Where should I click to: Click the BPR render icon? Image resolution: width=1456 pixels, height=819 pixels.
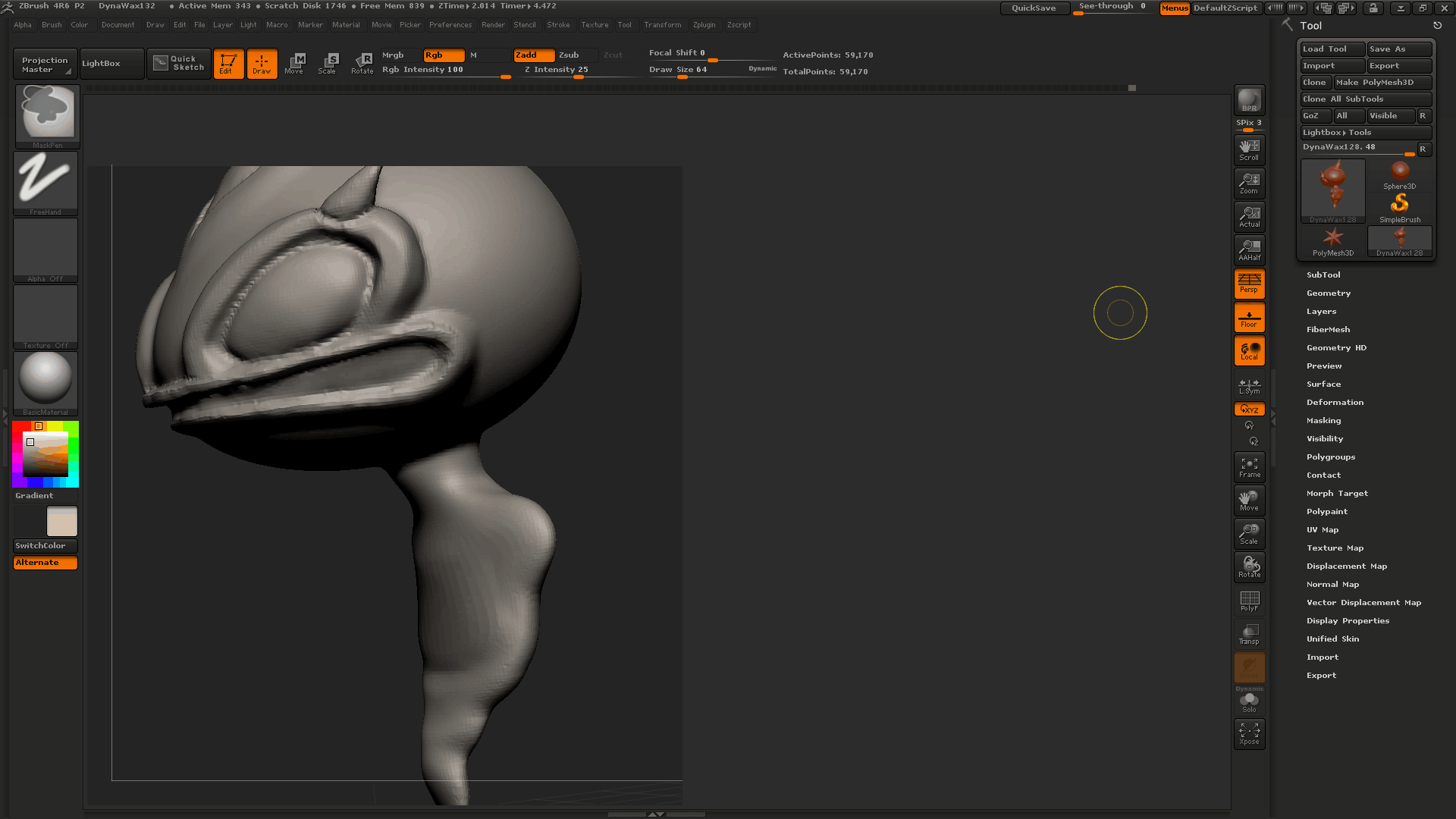[x=1248, y=100]
